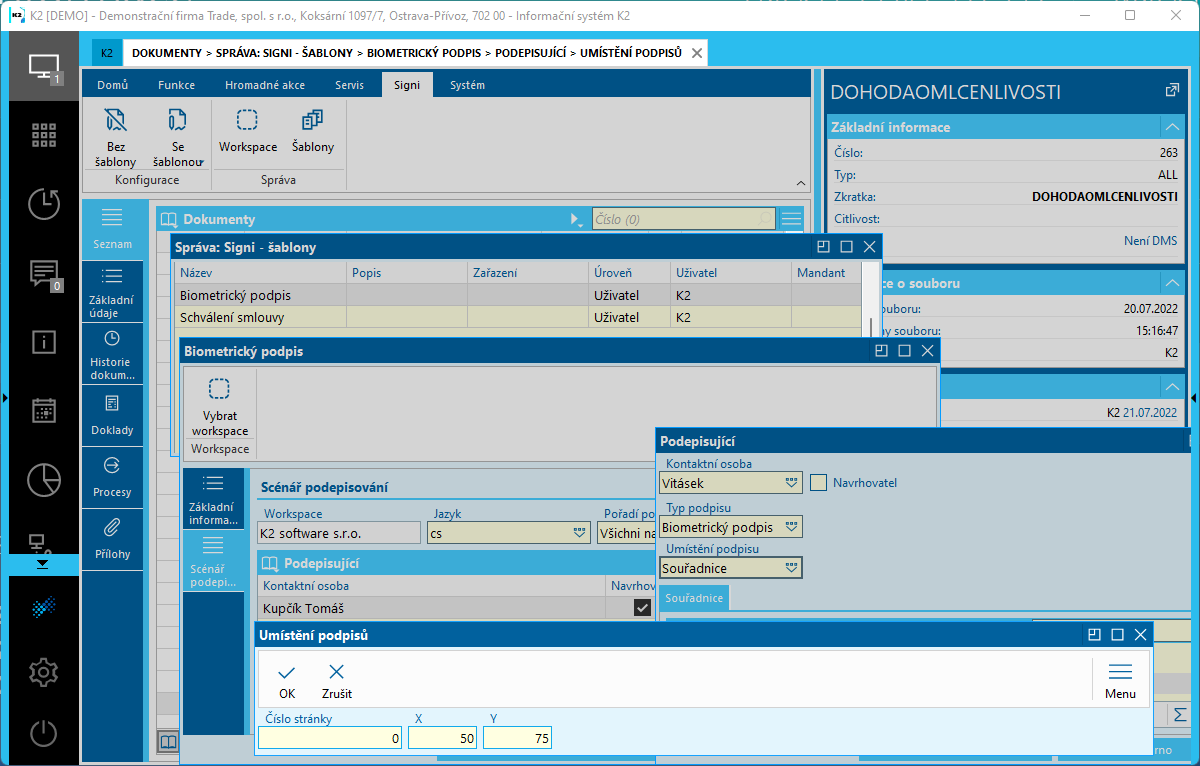Toggle Navrhovatel checkbox for Kupčík Tomáš
Image resolution: width=1200 pixels, height=766 pixels.
point(642,607)
